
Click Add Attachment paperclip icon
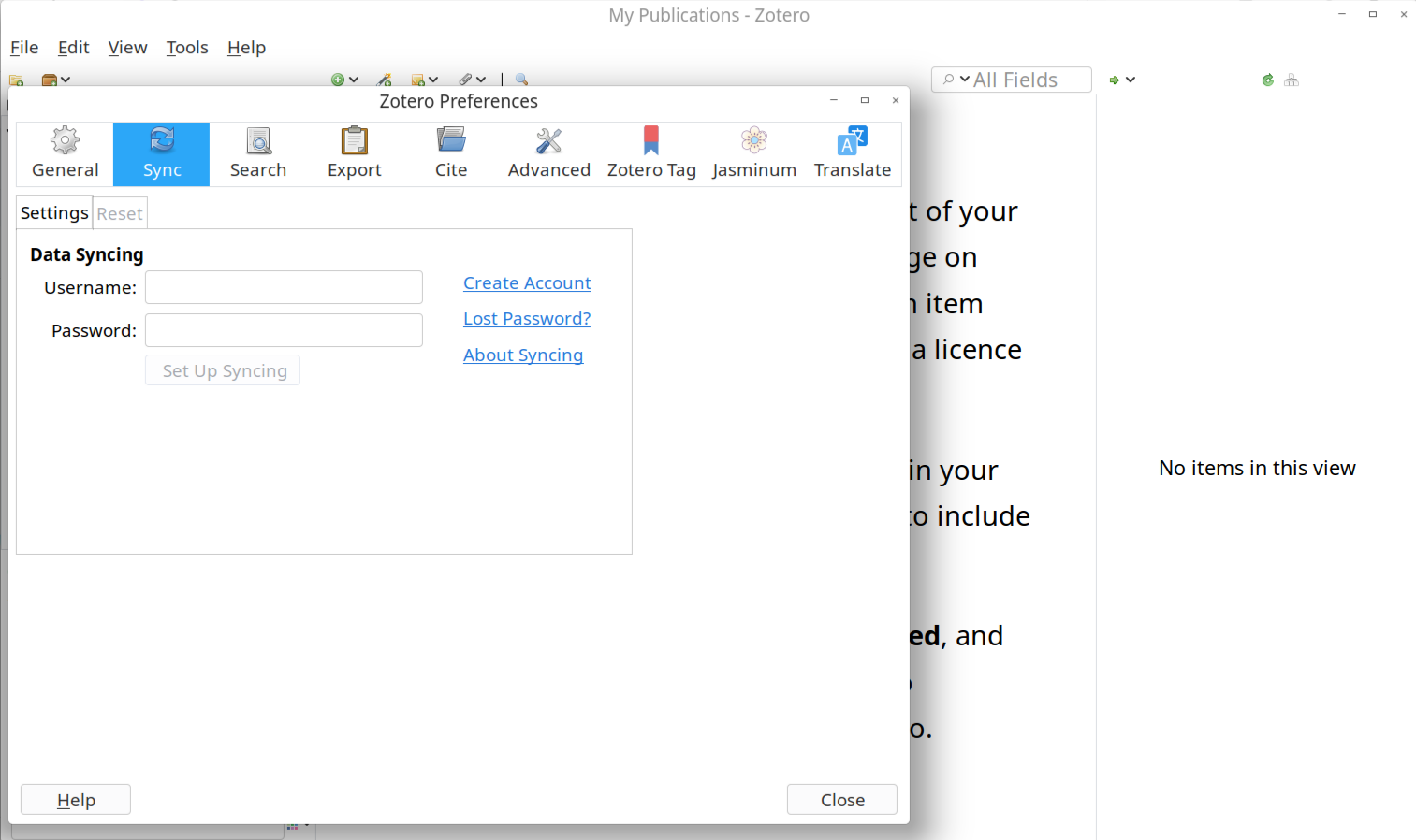point(465,80)
